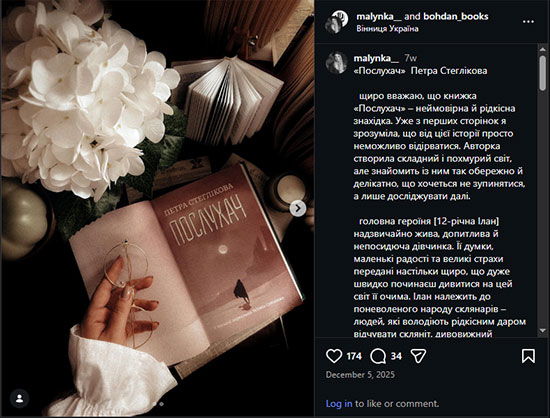This screenshot has width=550, height=418.
Task: Like the post with the heart icon
Action: [334, 356]
